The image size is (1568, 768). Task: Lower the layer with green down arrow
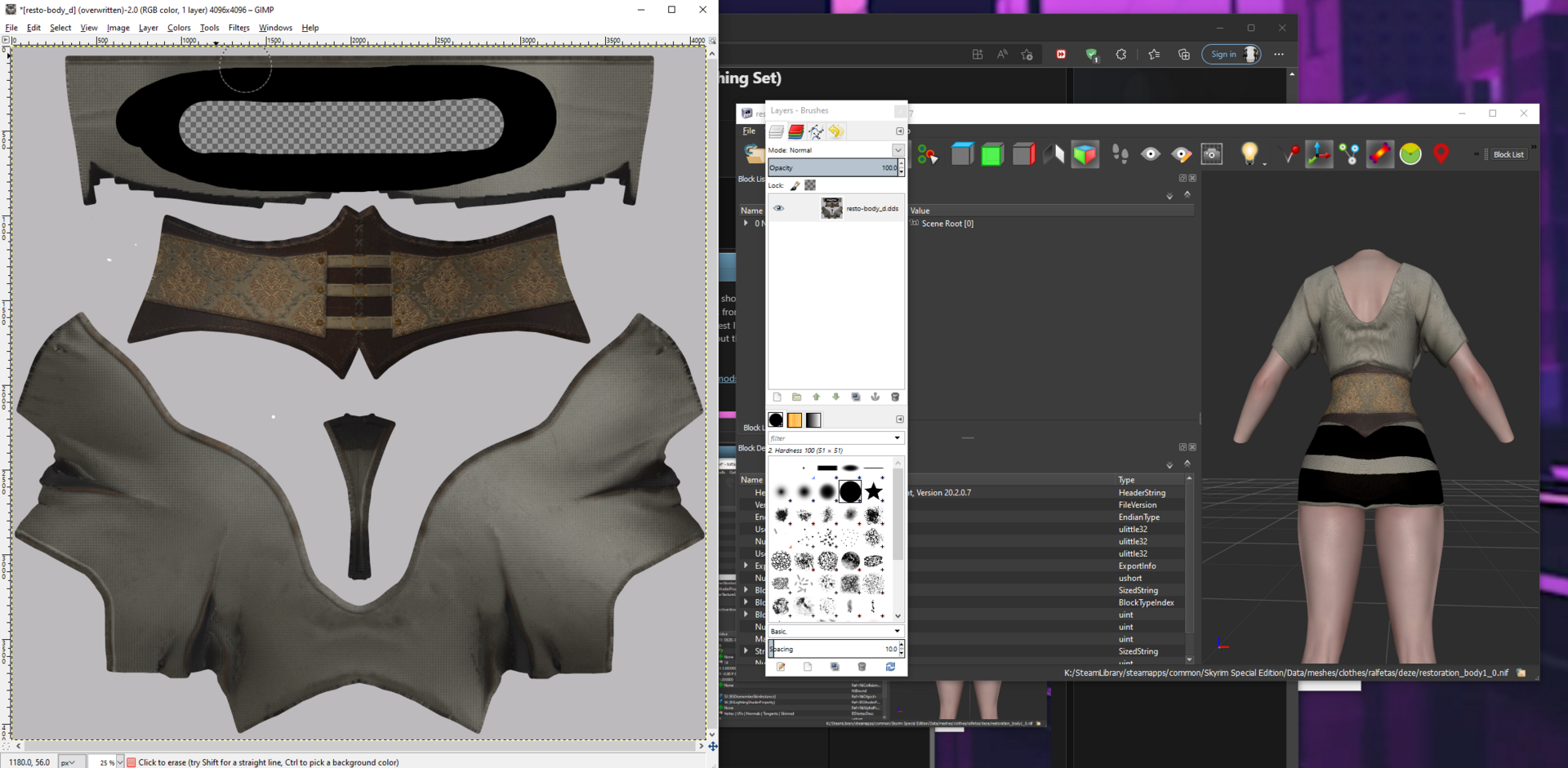[x=835, y=397]
